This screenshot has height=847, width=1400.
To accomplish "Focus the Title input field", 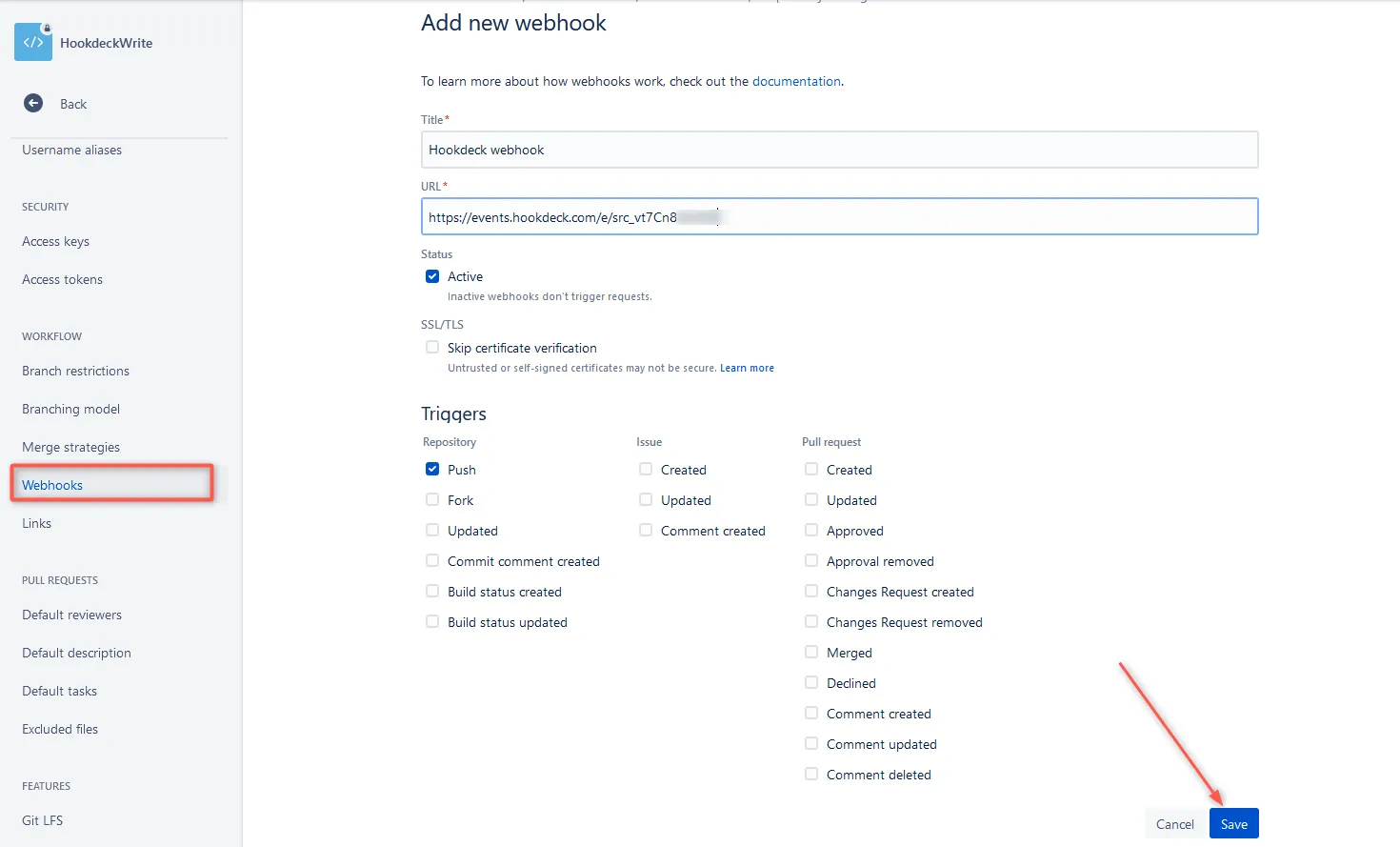I will point(839,150).
